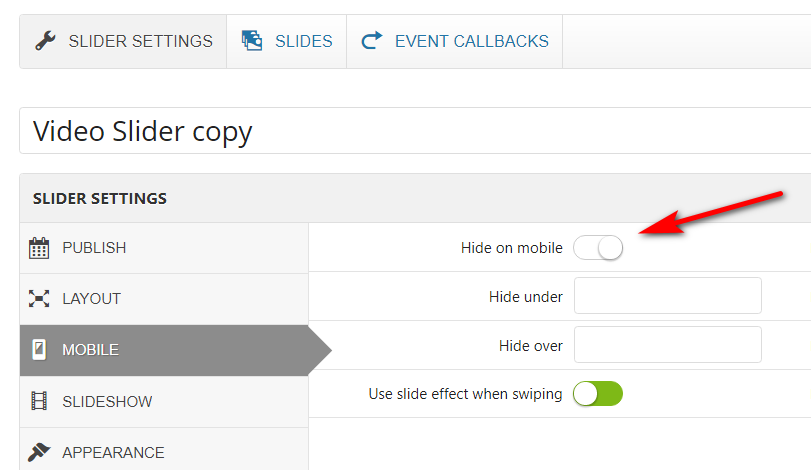Click the Mobile device icon

[x=39, y=350]
